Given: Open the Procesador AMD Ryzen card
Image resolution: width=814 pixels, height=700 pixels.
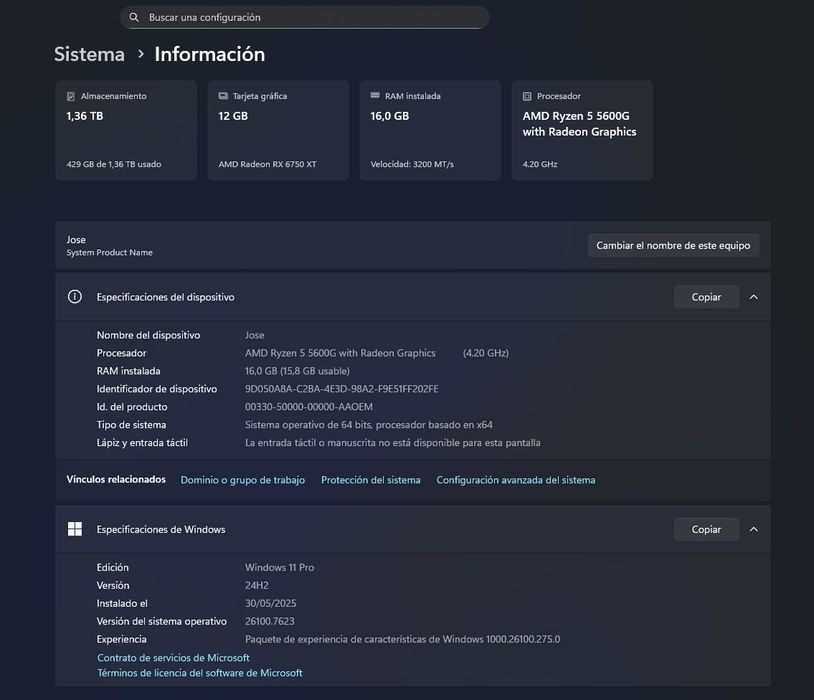Looking at the screenshot, I should [582, 130].
